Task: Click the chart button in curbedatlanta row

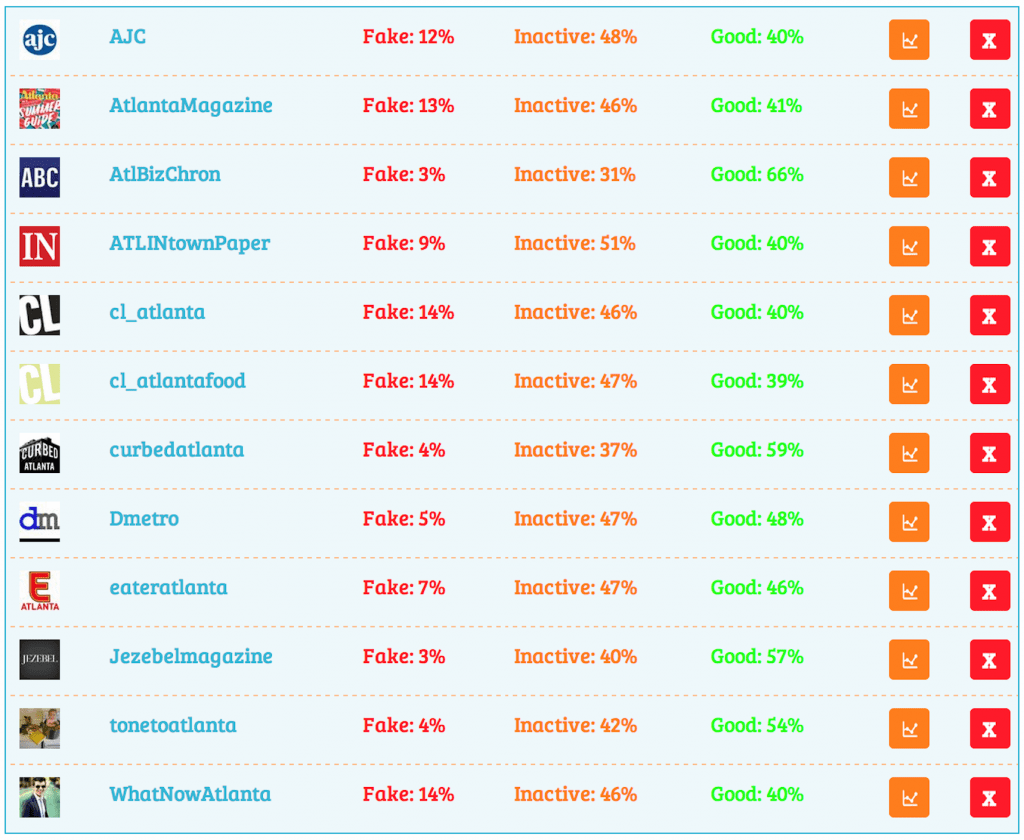Action: coord(909,453)
